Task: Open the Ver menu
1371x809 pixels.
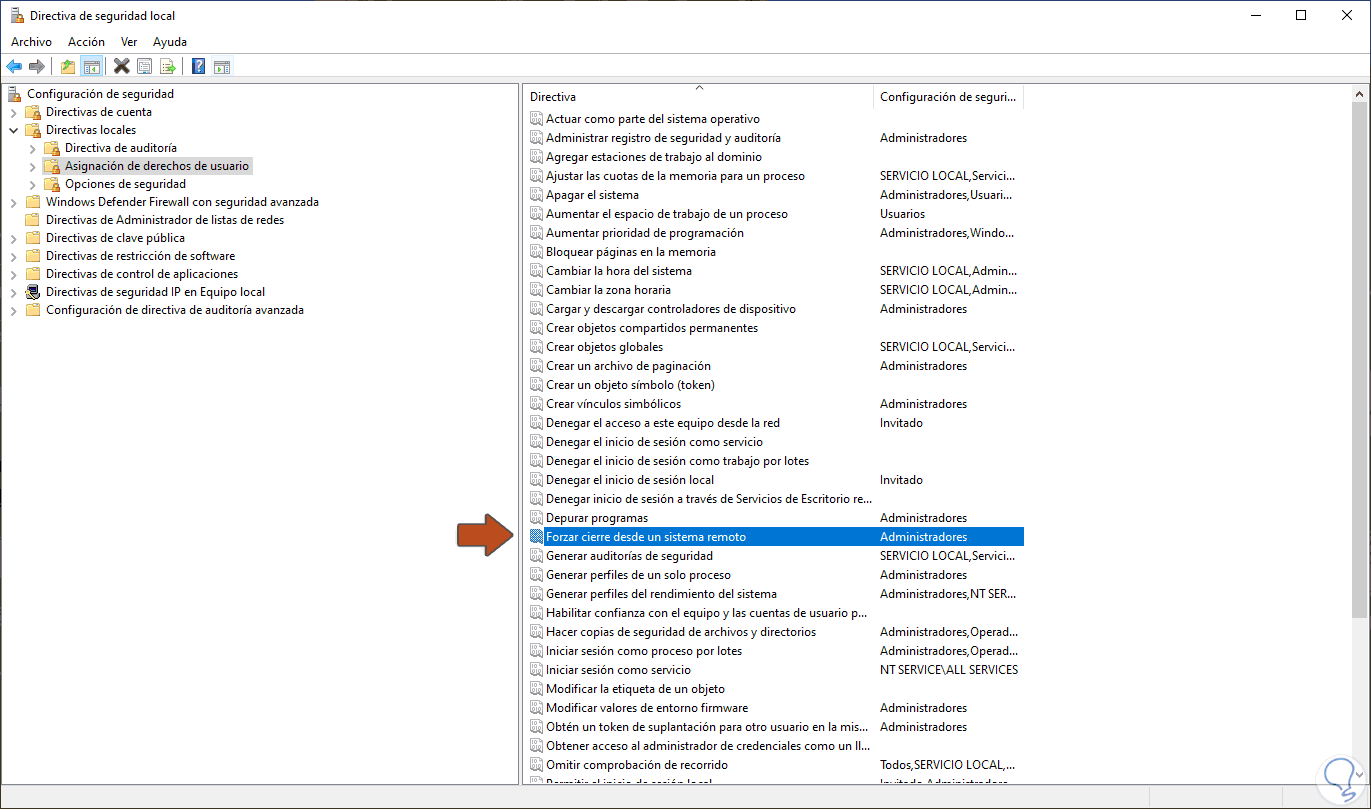Action: 128,41
